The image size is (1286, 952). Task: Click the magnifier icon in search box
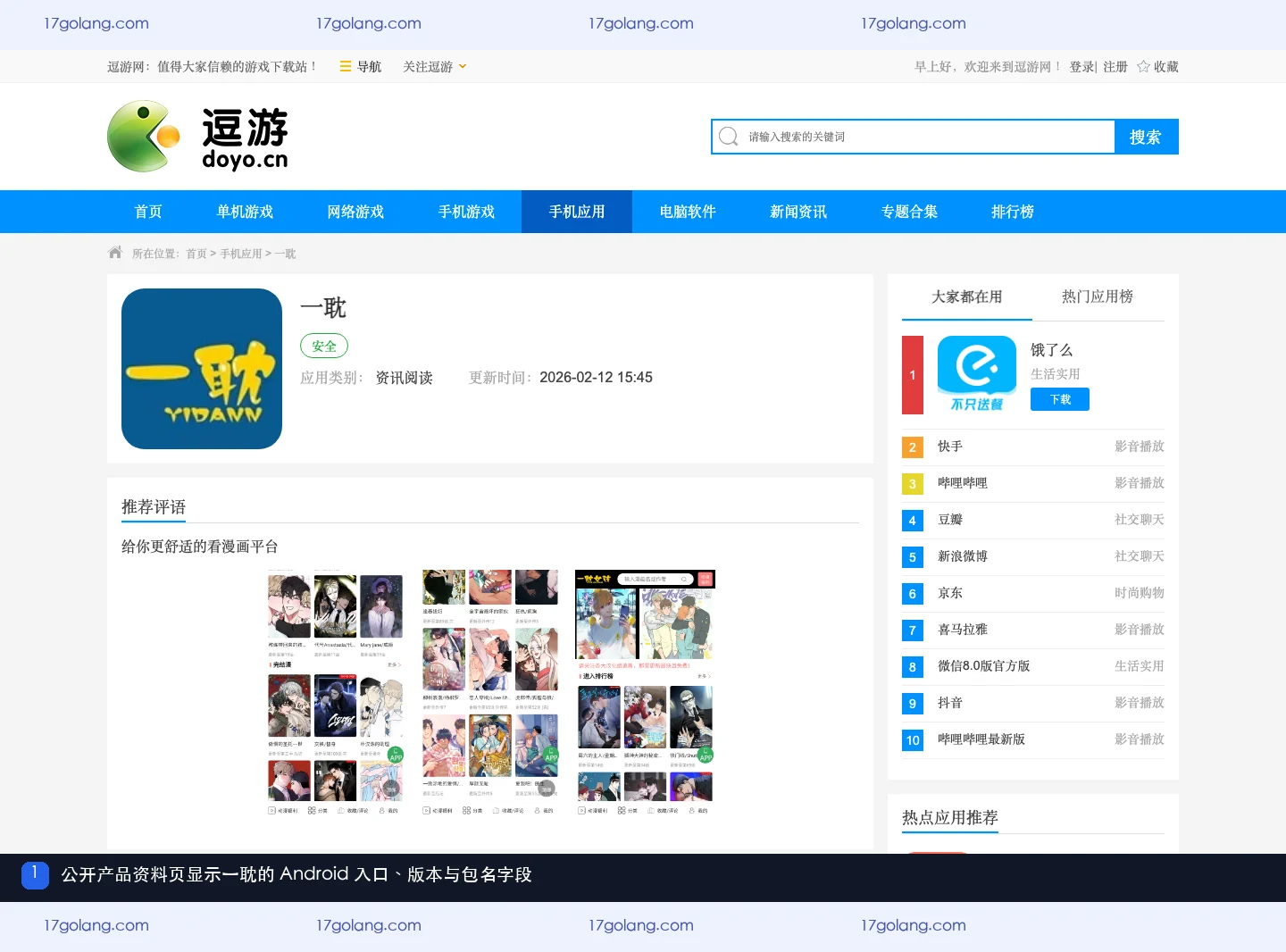click(x=729, y=136)
